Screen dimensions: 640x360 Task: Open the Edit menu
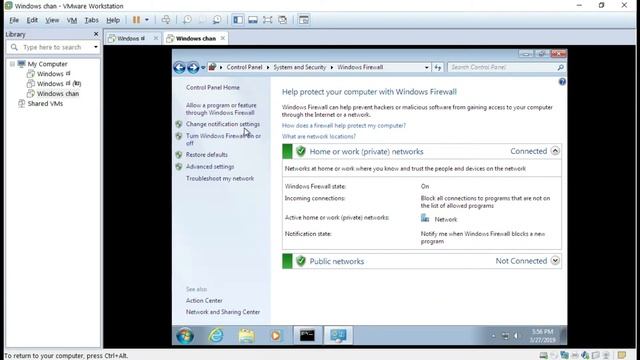(32, 20)
